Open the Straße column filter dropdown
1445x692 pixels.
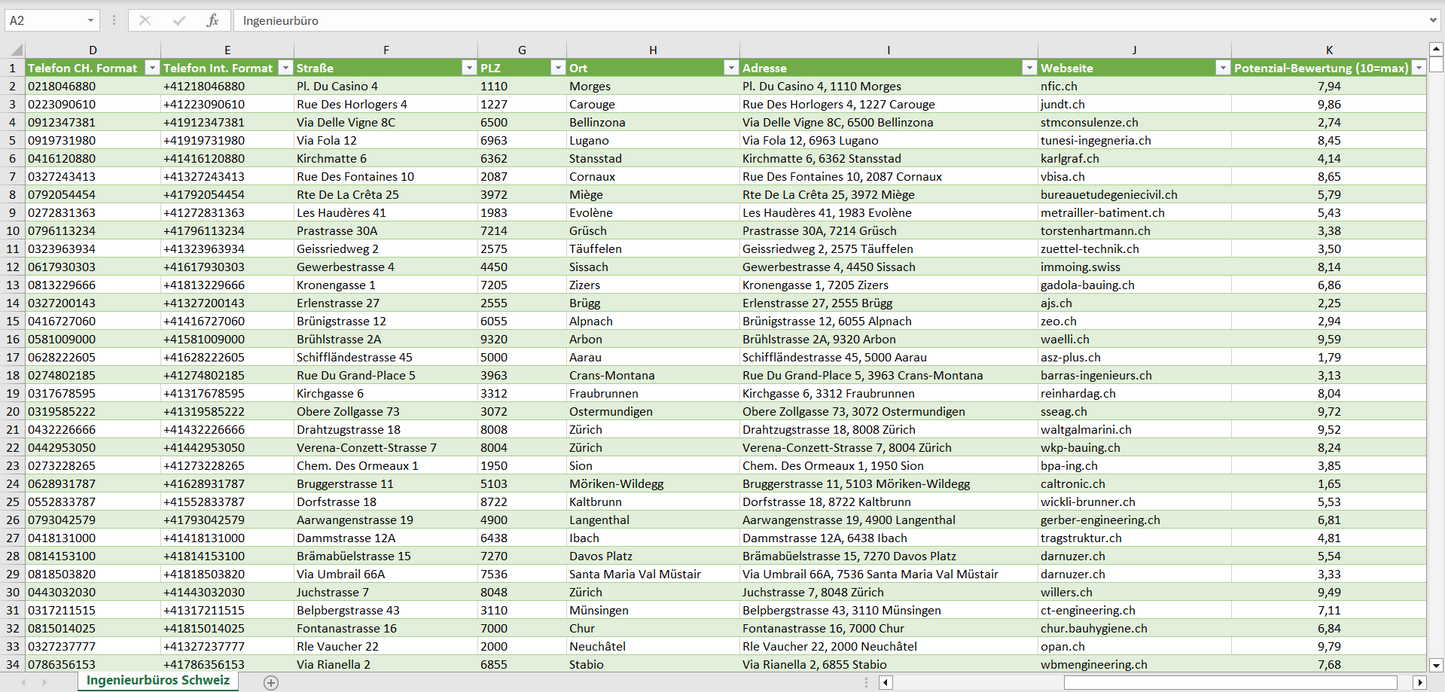pos(468,68)
